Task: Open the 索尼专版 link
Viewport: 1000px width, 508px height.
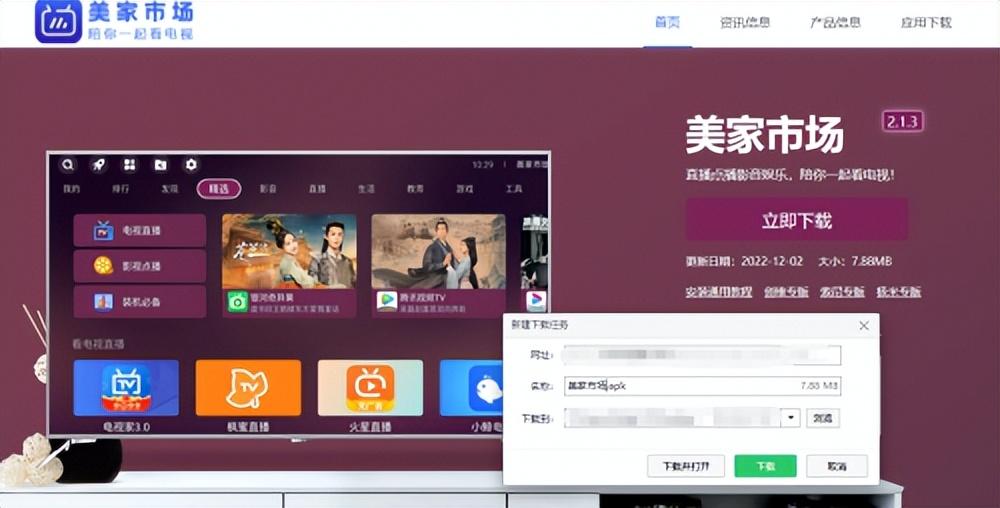Action: 842,292
